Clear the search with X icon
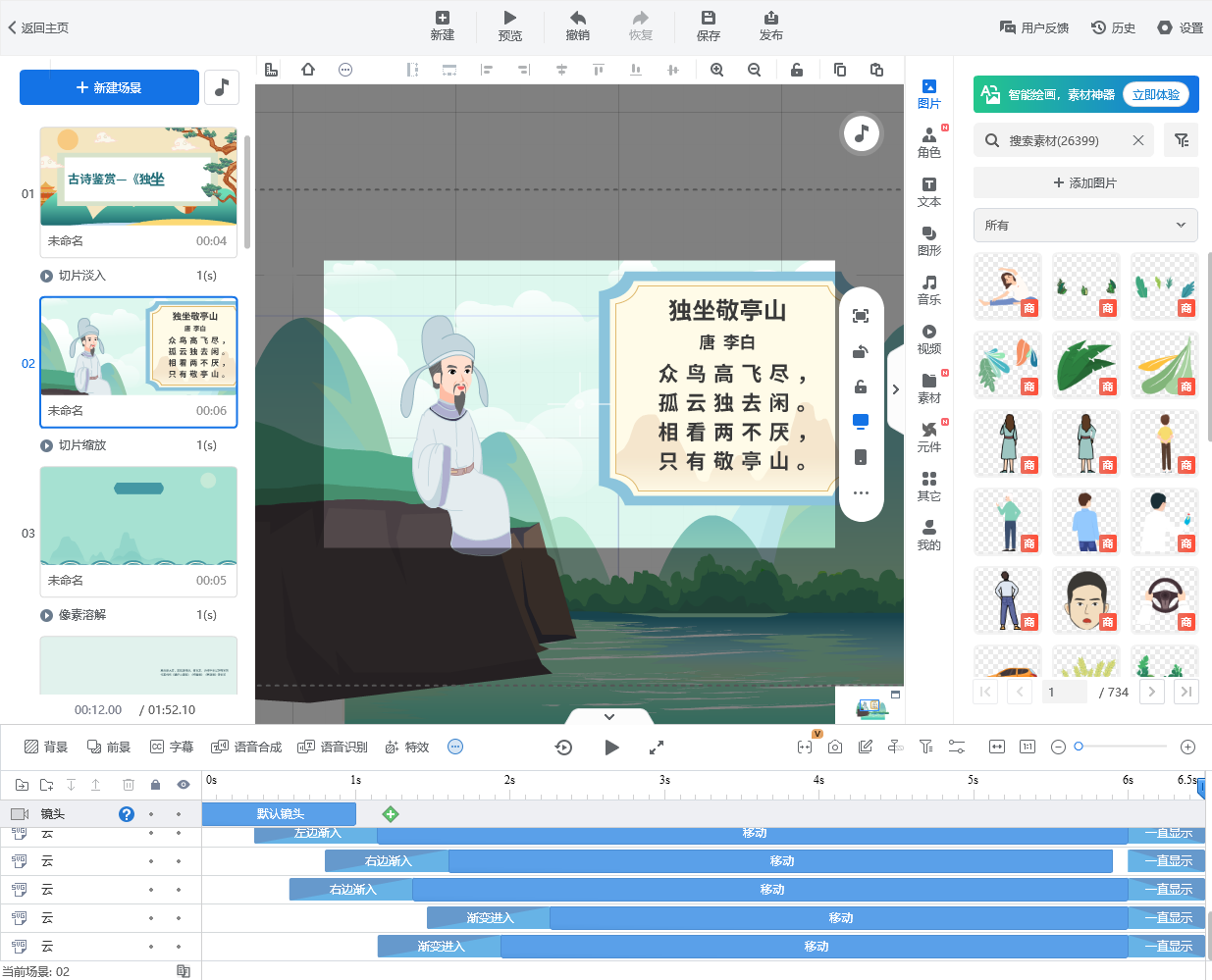Image resolution: width=1212 pixels, height=980 pixels. click(1138, 140)
